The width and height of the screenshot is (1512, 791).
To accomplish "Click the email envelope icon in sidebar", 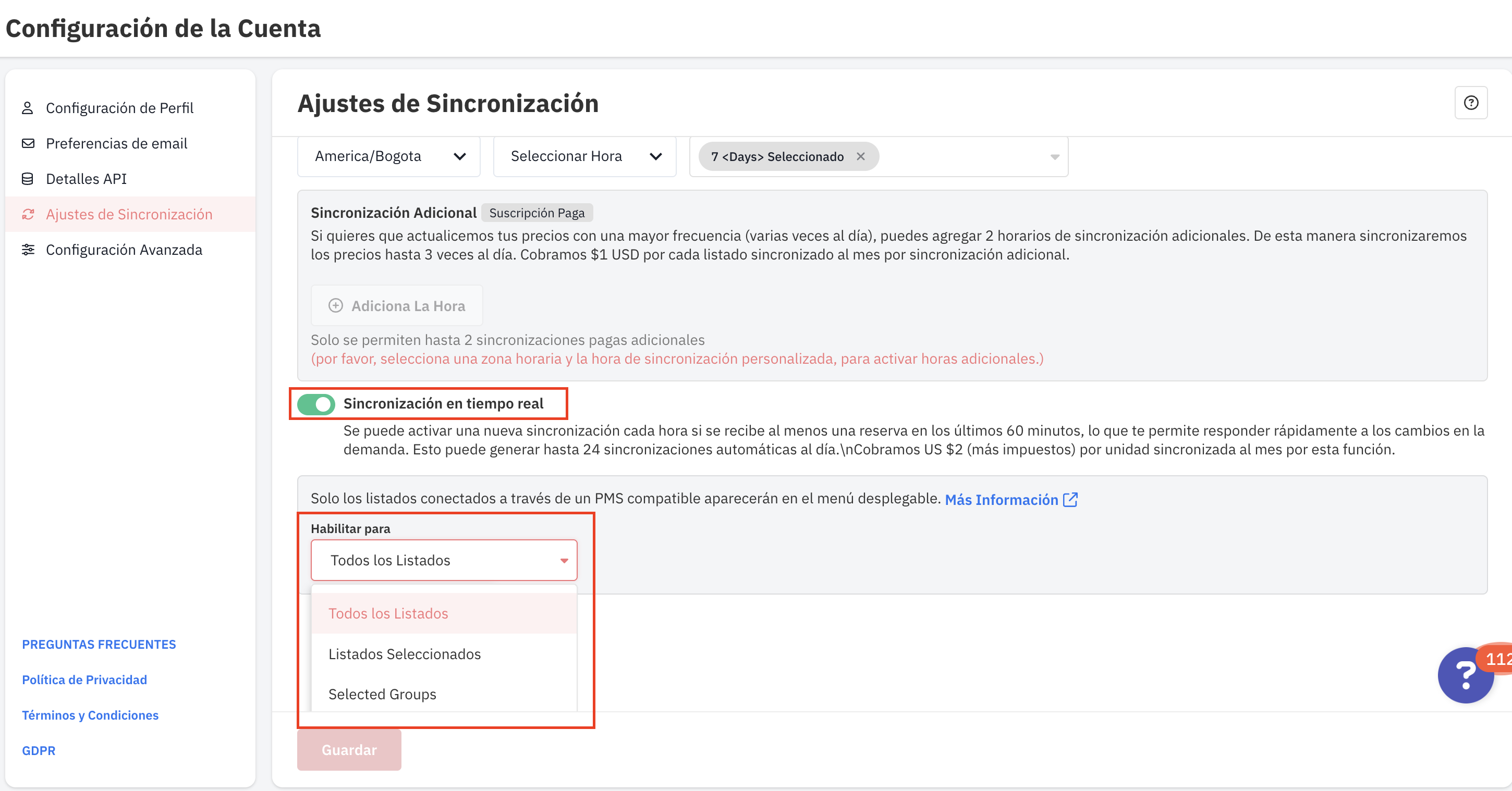I will pyautogui.click(x=28, y=144).
